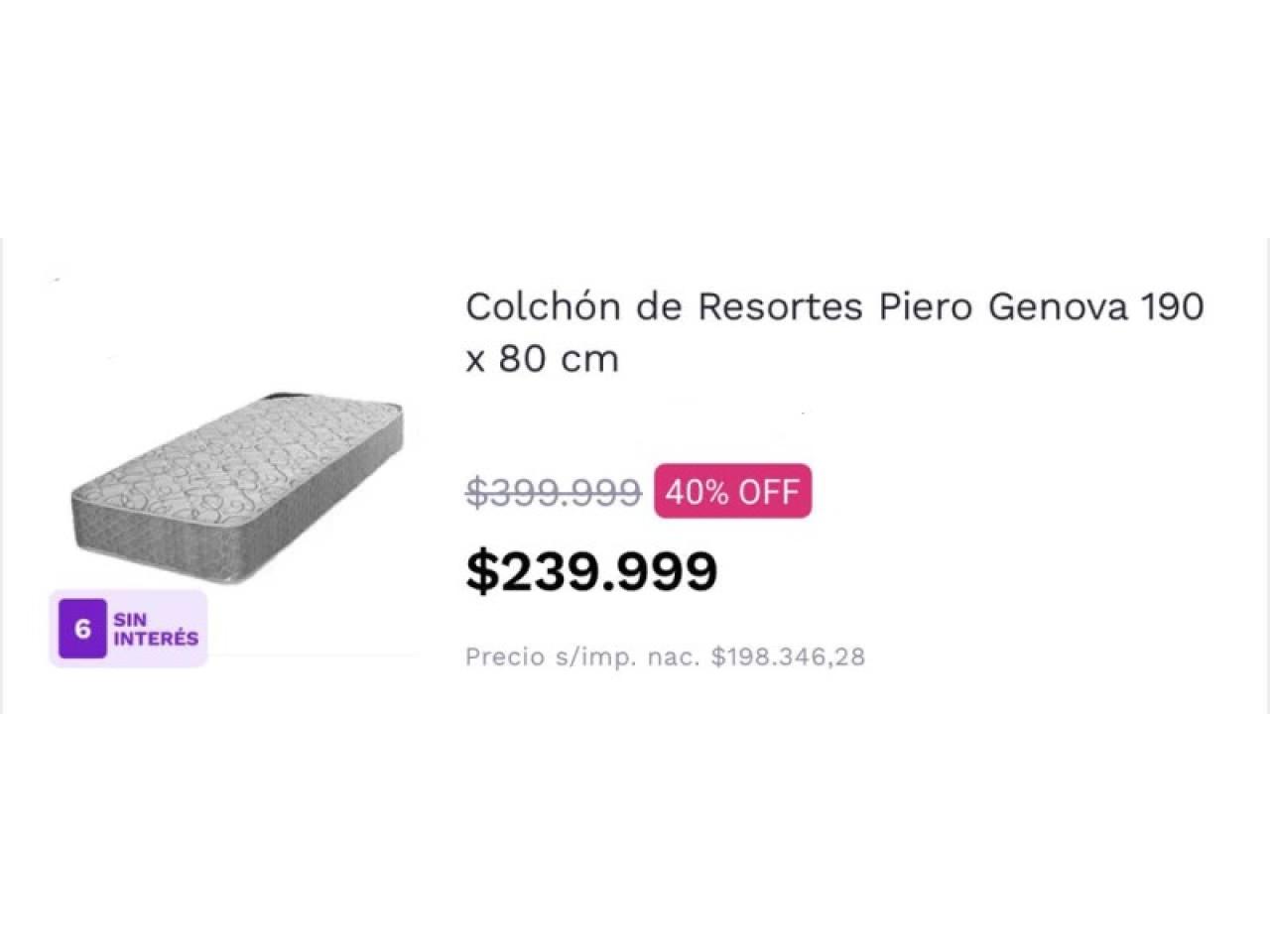Click the word SIN in the installments badge
The height and width of the screenshot is (952, 1270).
coord(130,620)
